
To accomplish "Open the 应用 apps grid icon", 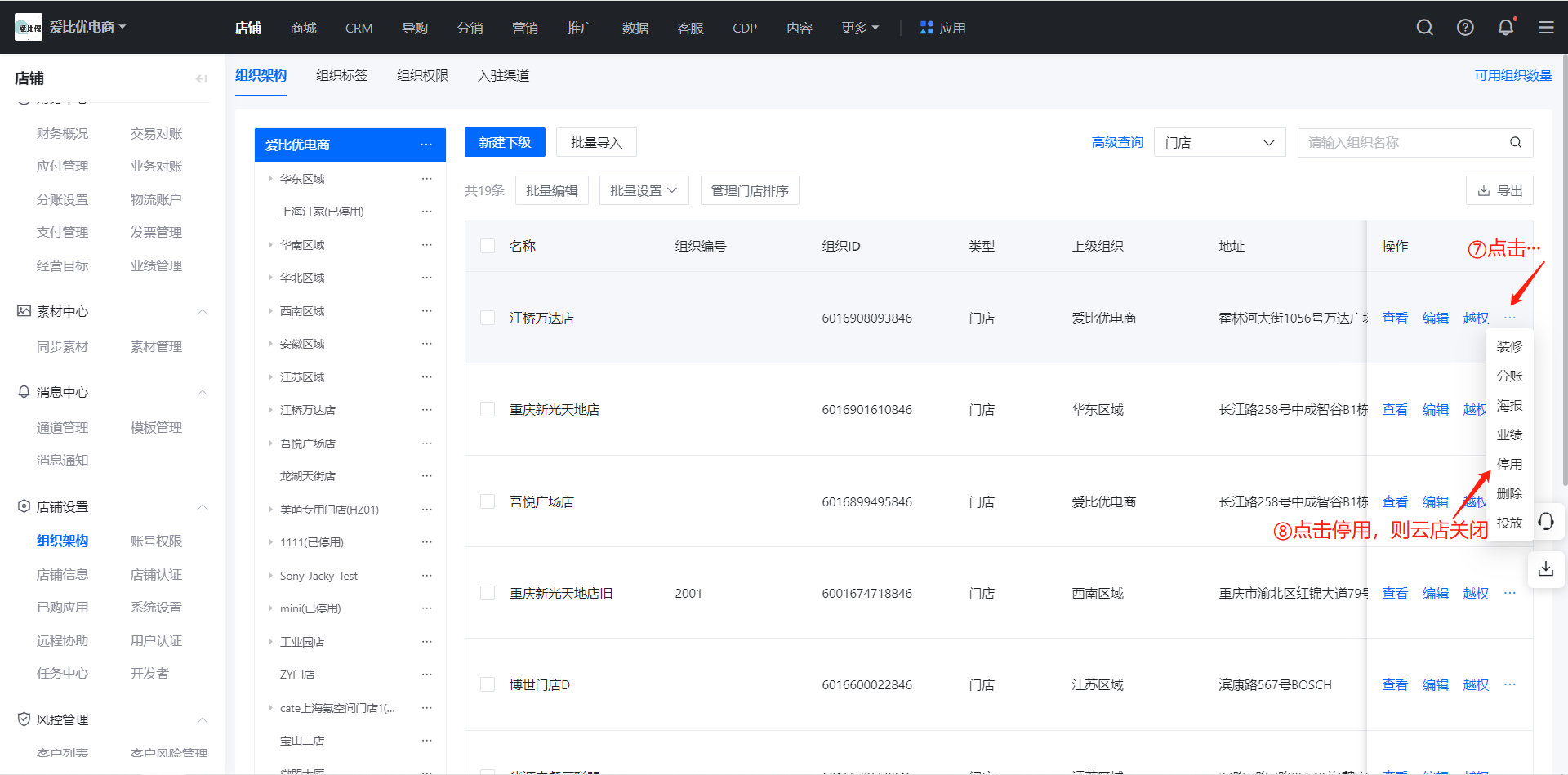I will coord(926,28).
